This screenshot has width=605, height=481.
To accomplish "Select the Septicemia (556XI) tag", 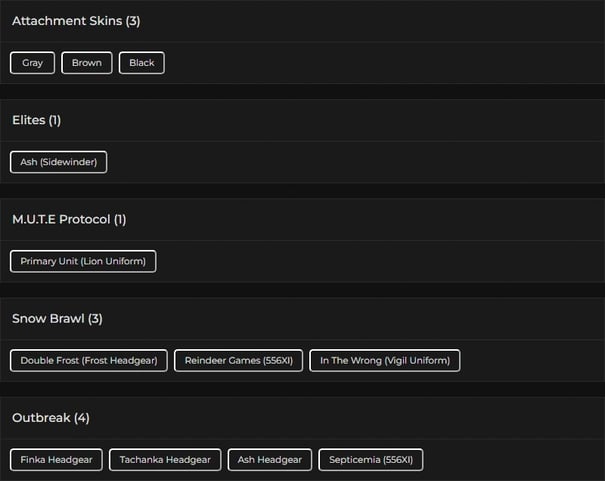I will coord(371,460).
